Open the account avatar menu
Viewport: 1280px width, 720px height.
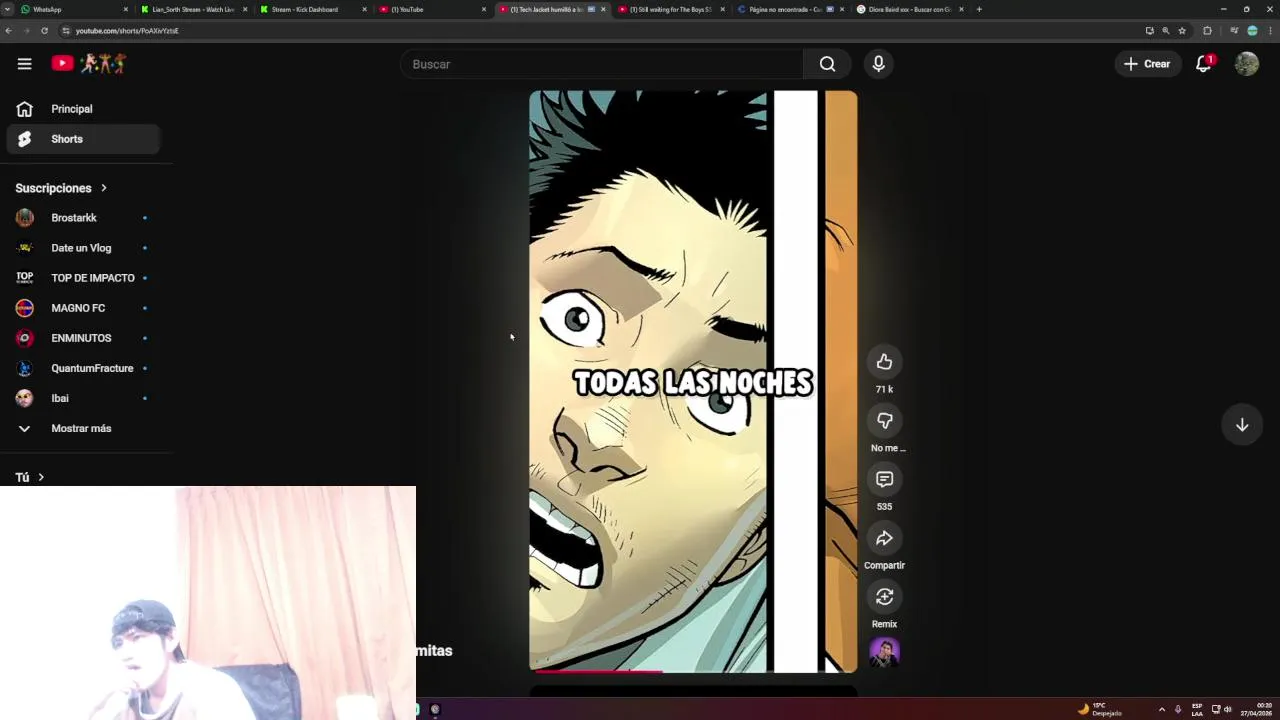coord(1246,64)
